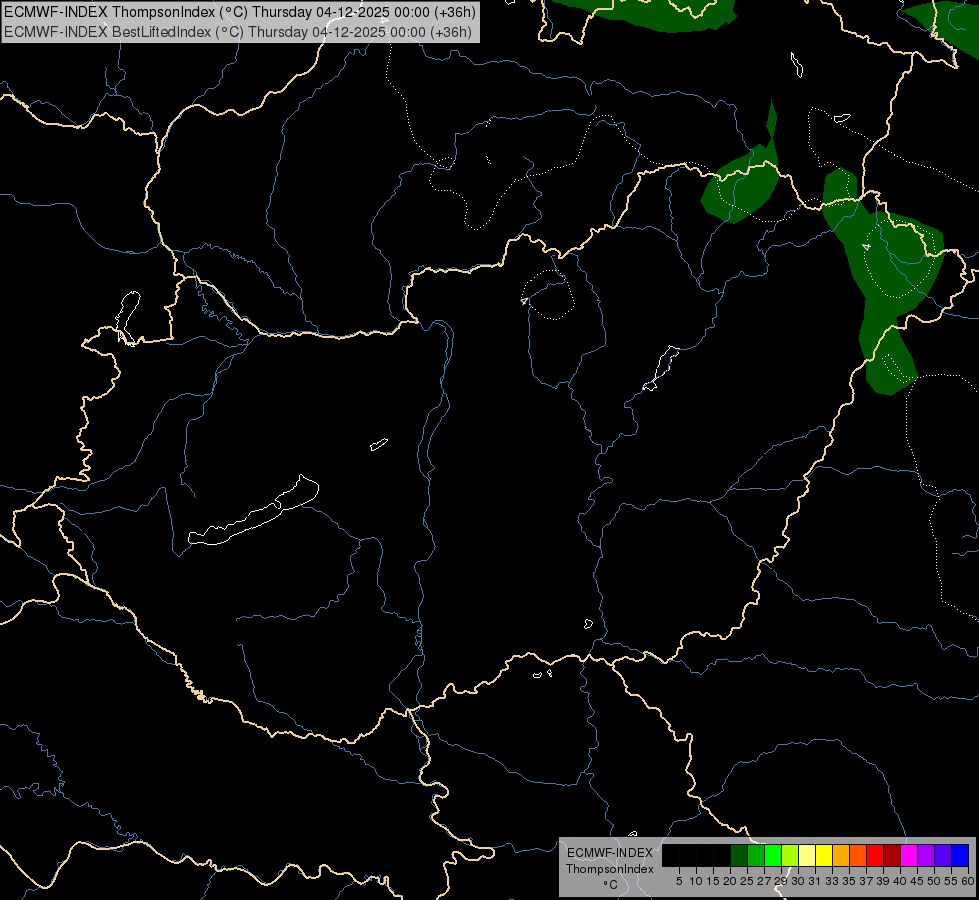Image resolution: width=979 pixels, height=900 pixels.
Task: Click the legend tick label 50
Action: 934,881
